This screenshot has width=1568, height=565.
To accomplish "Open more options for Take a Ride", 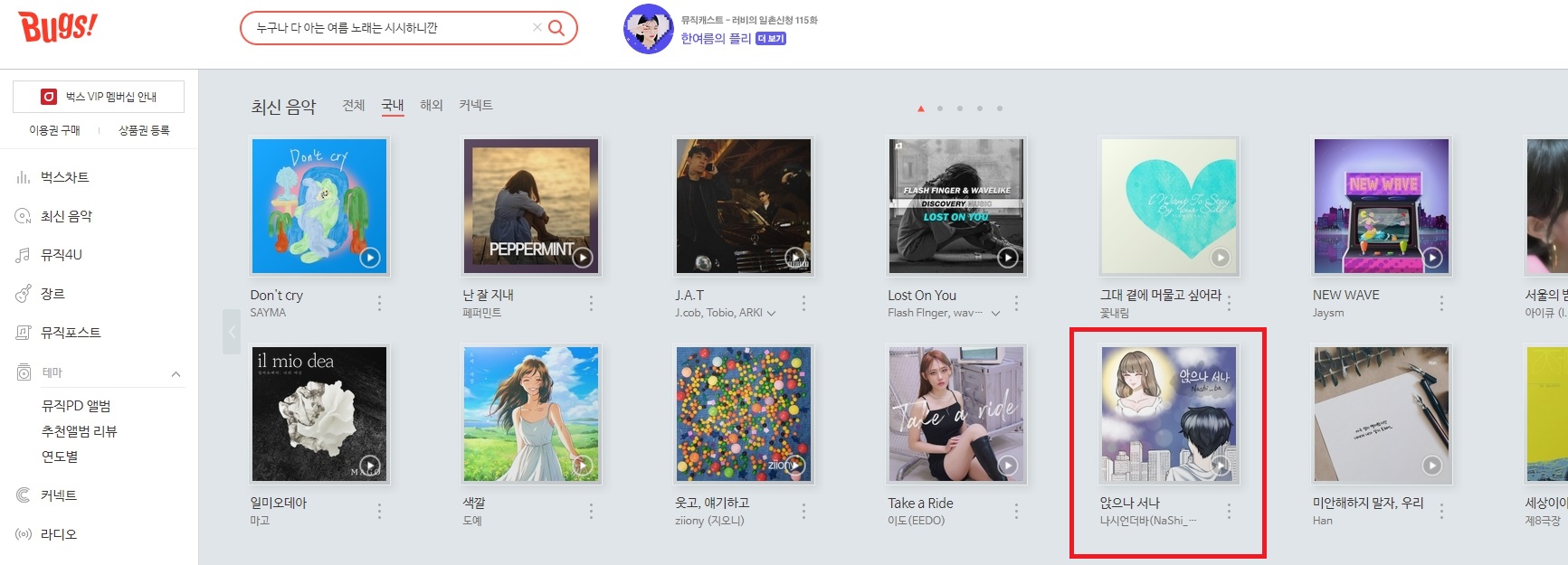I will tap(1016, 512).
